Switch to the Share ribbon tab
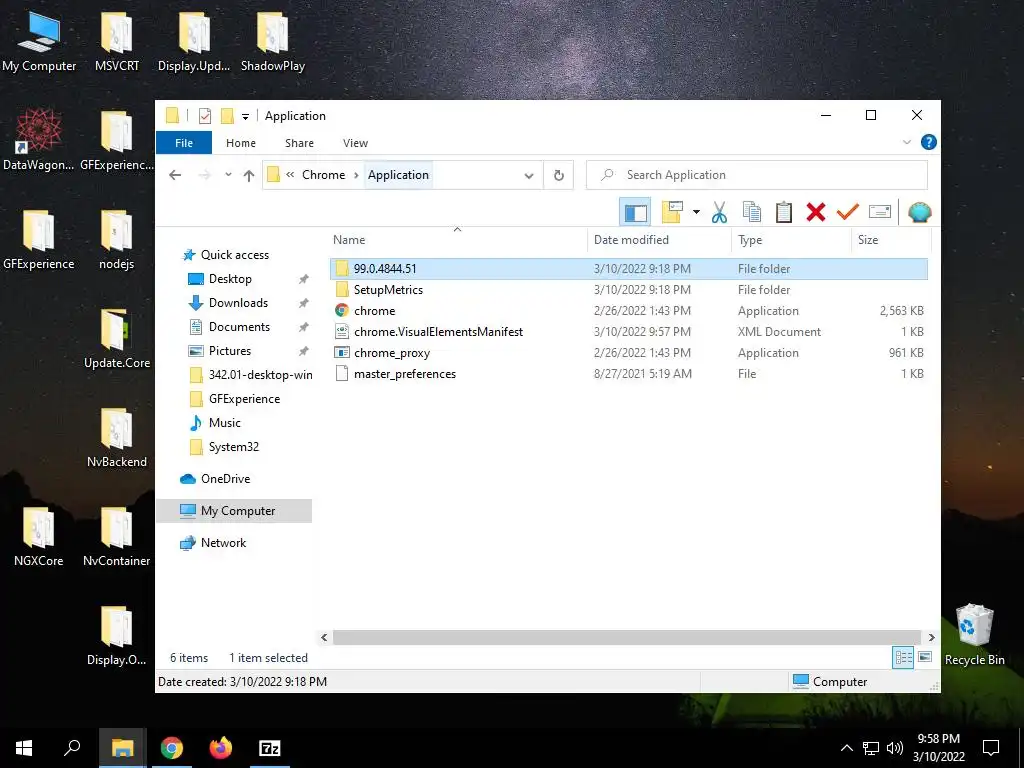 pyautogui.click(x=299, y=143)
